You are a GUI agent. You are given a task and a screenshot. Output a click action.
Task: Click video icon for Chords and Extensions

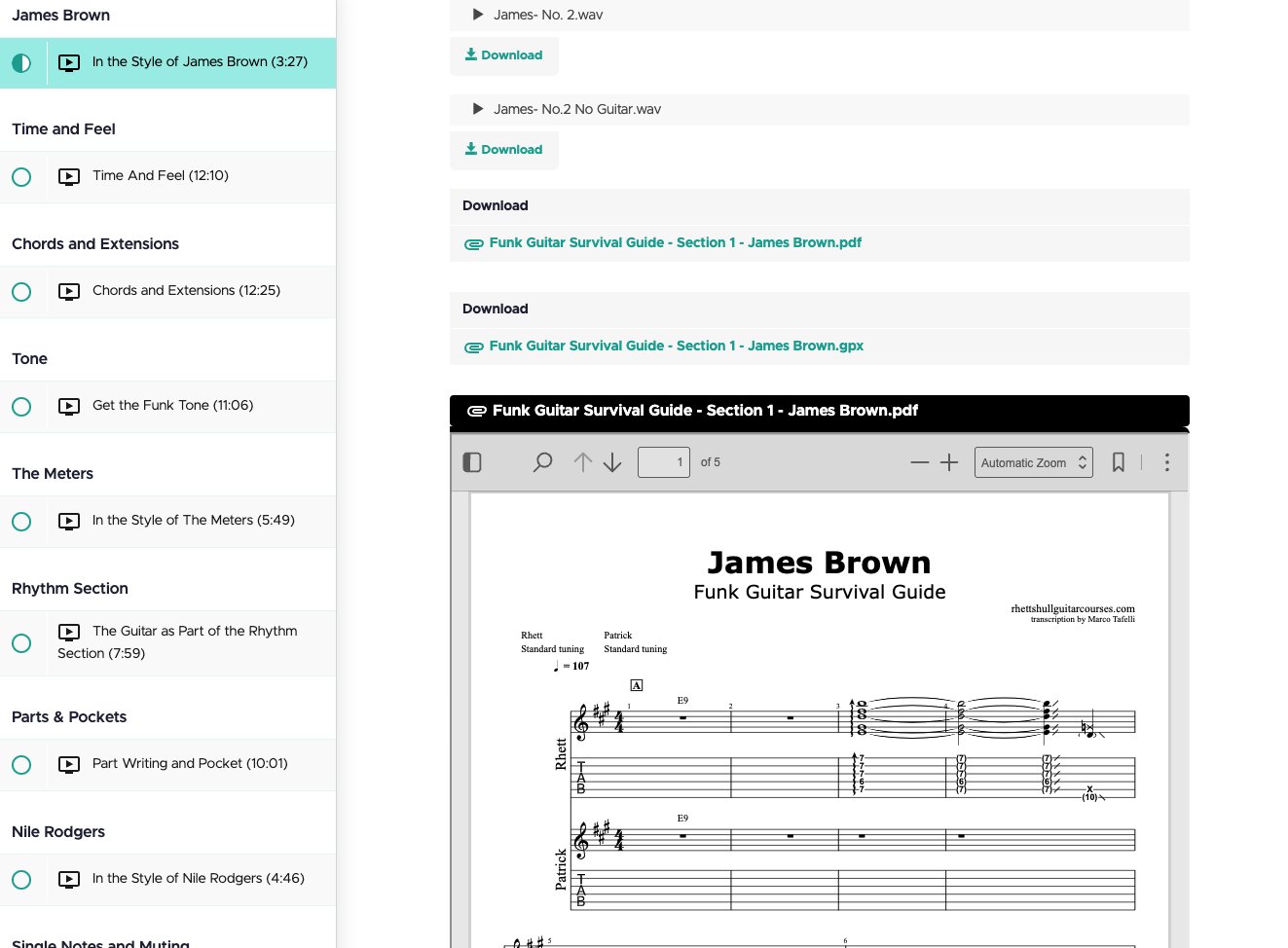point(69,292)
